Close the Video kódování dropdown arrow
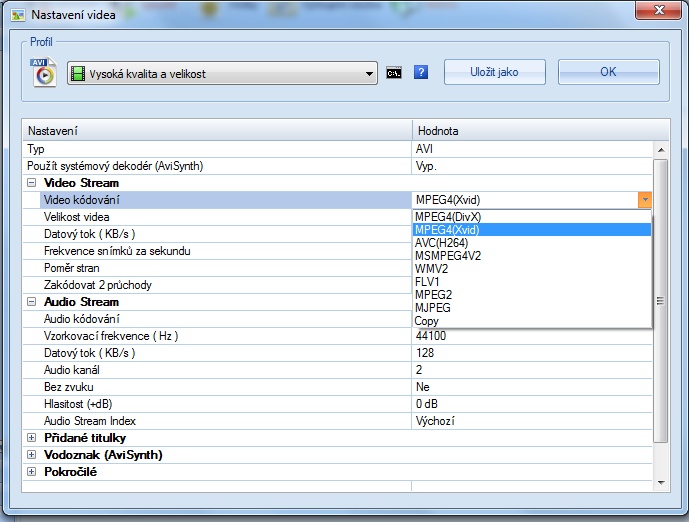This screenshot has height=522, width=689. tap(645, 200)
